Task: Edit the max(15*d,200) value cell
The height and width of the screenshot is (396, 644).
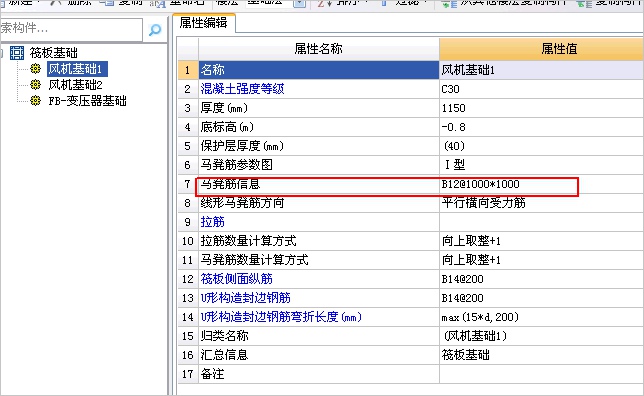Action: click(542, 317)
